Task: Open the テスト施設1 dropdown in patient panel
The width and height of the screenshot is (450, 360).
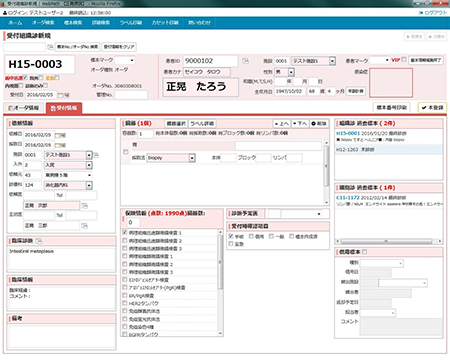Action: pyautogui.click(x=313, y=61)
